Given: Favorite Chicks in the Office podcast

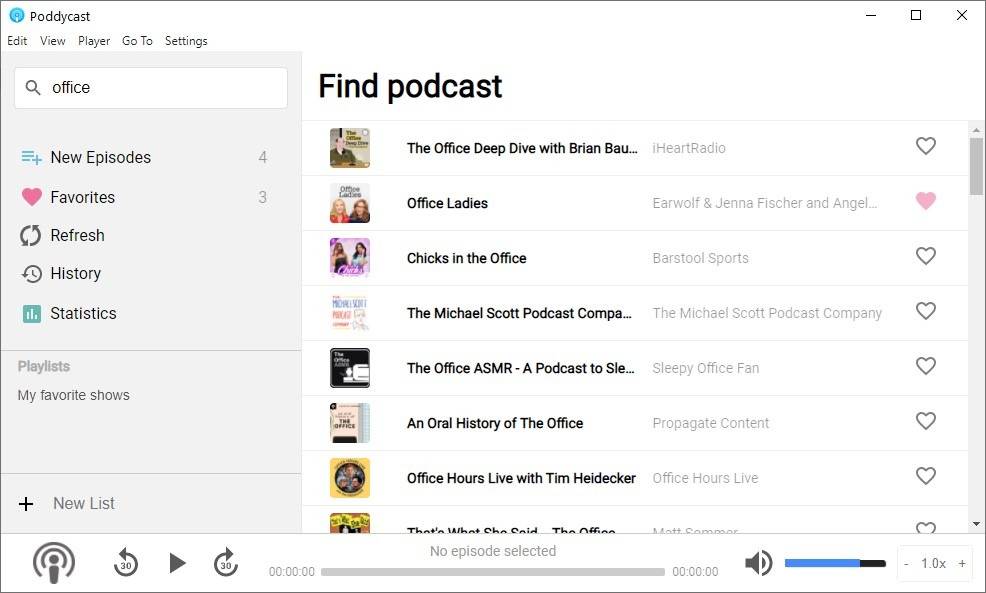Looking at the screenshot, I should tap(926, 256).
